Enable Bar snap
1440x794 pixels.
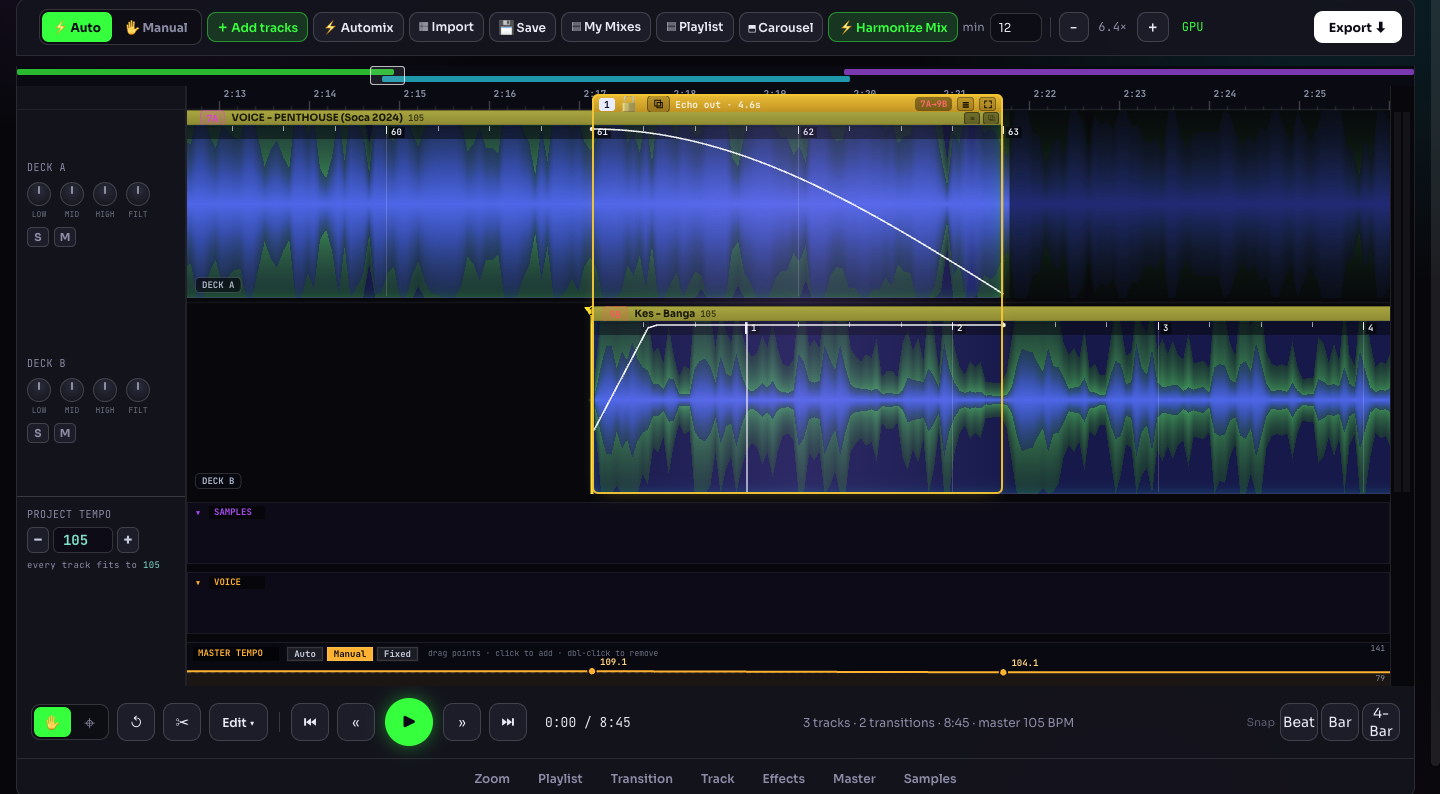1340,722
